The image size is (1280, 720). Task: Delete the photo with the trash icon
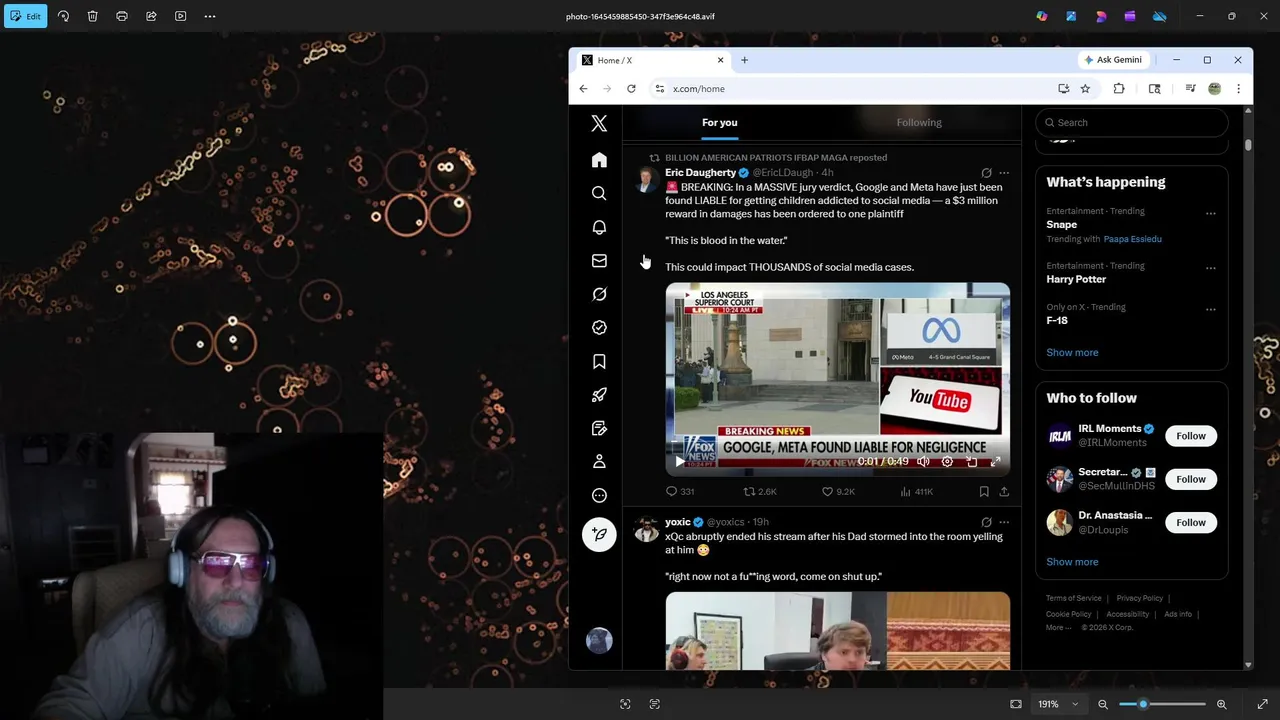pyautogui.click(x=92, y=16)
